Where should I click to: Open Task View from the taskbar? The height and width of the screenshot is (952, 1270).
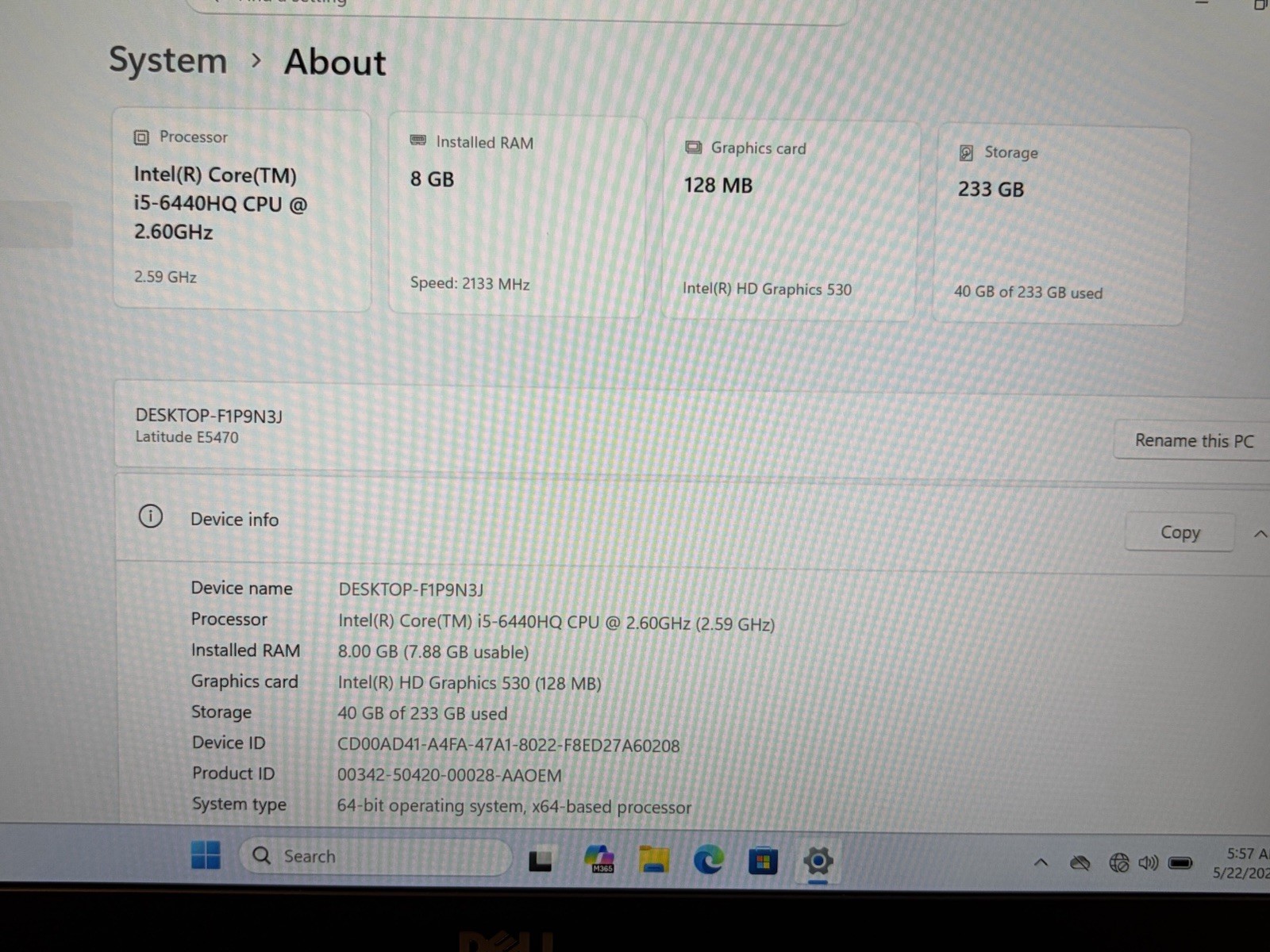coord(541,860)
